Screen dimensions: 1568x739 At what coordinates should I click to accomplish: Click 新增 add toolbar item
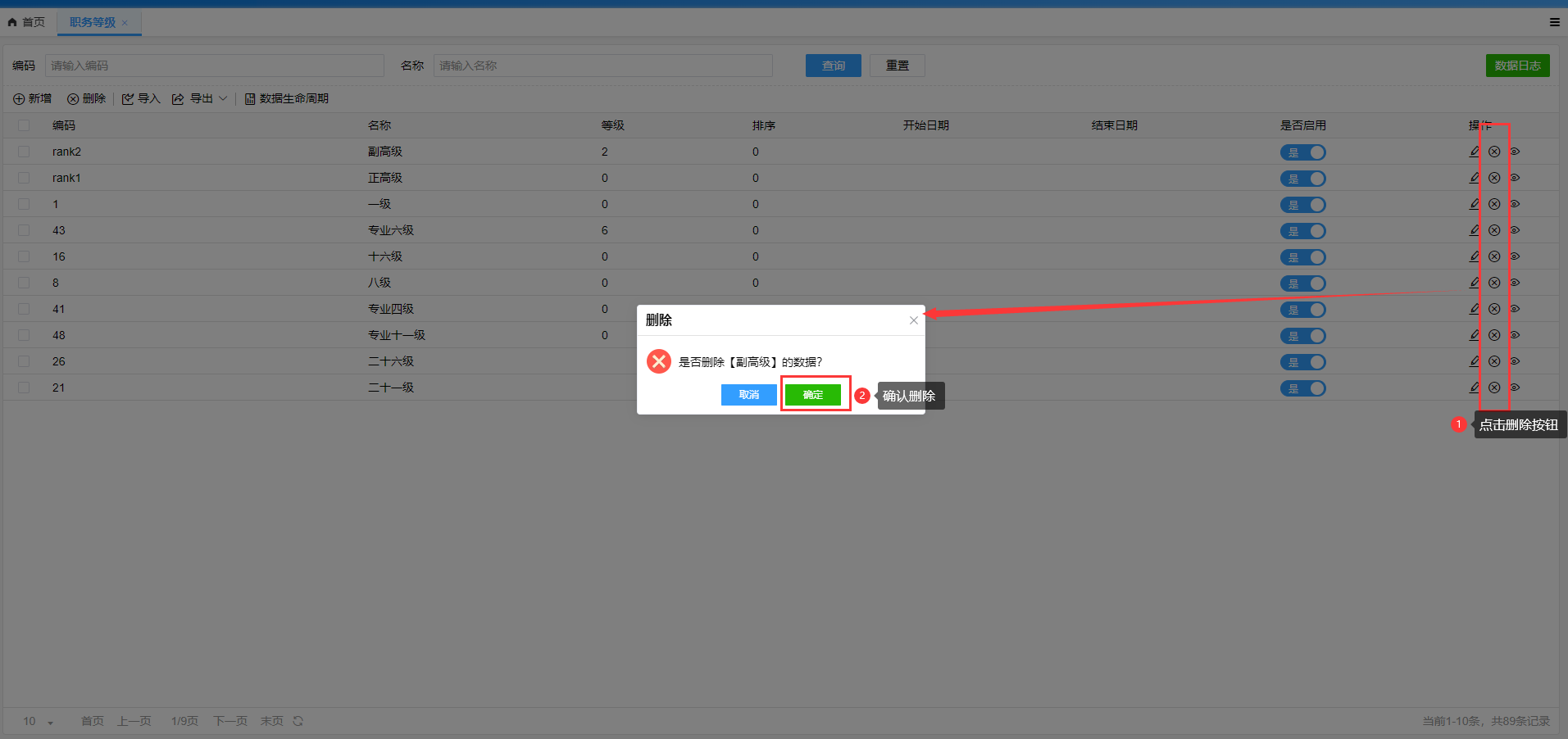point(32,98)
